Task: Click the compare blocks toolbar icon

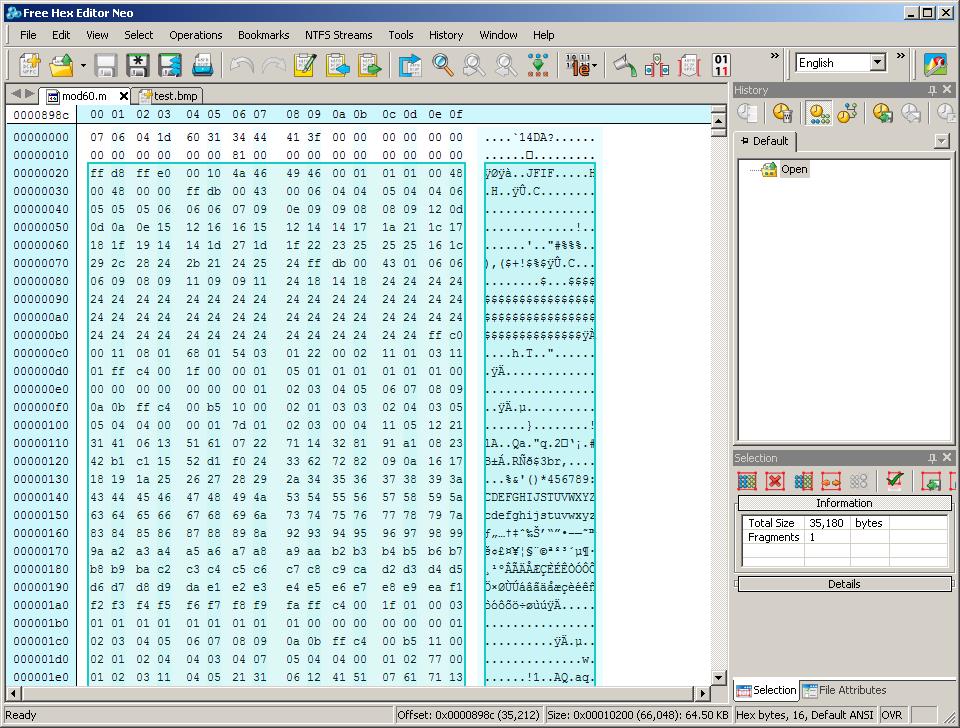Action: (656, 64)
